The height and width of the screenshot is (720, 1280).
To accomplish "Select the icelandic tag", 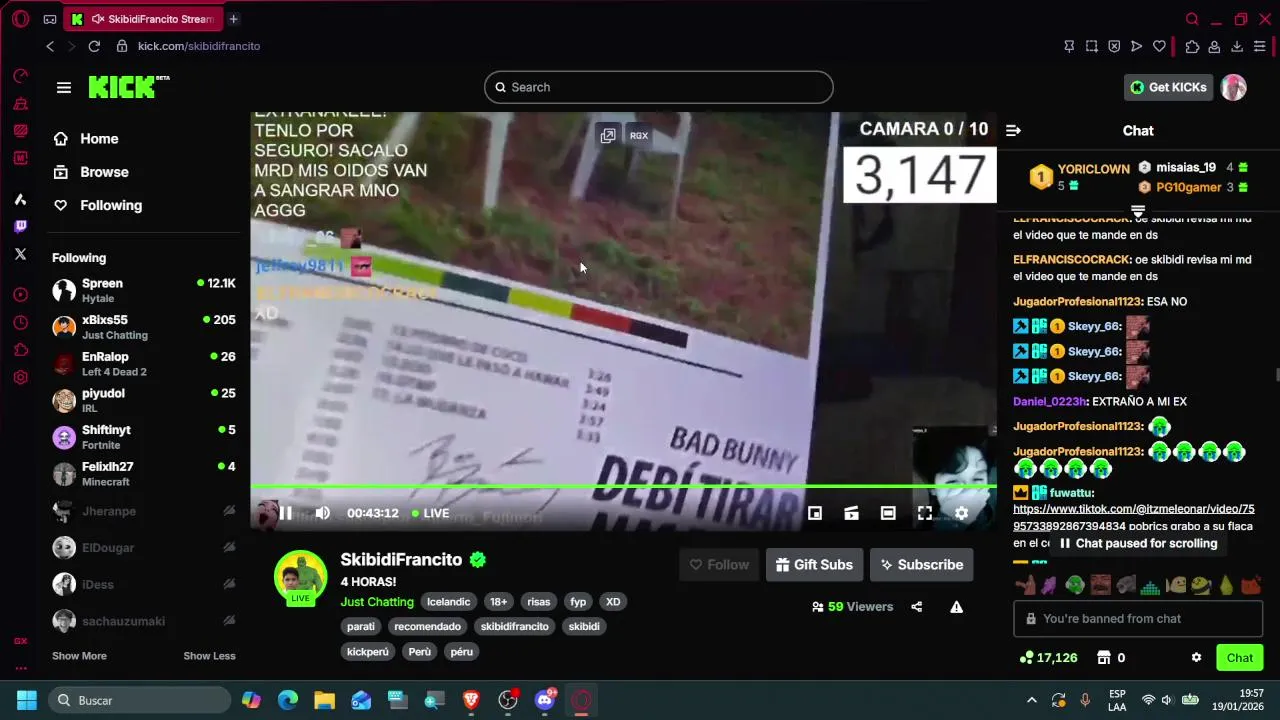I will point(448,602).
